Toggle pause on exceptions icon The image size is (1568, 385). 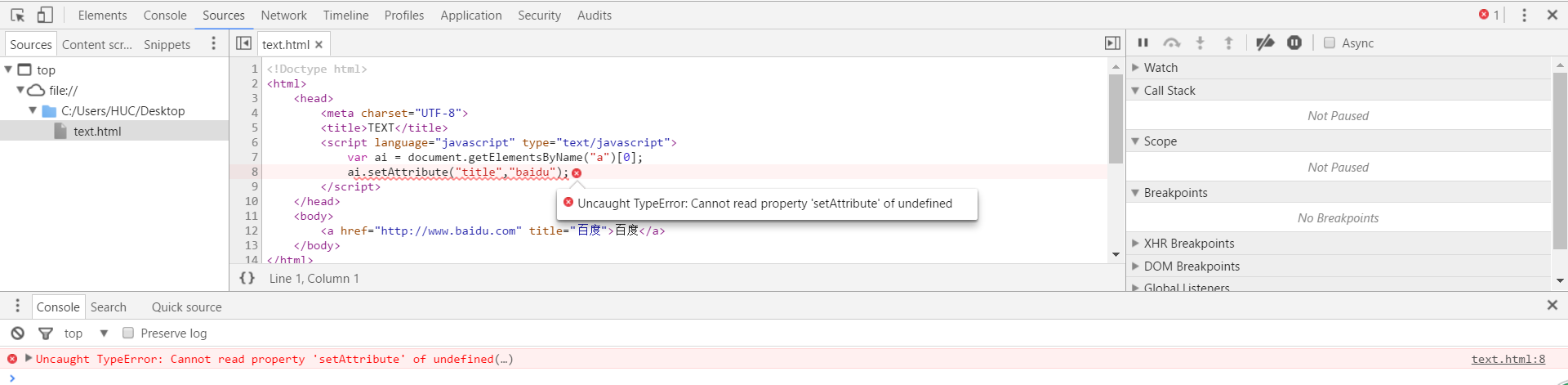tap(1294, 43)
